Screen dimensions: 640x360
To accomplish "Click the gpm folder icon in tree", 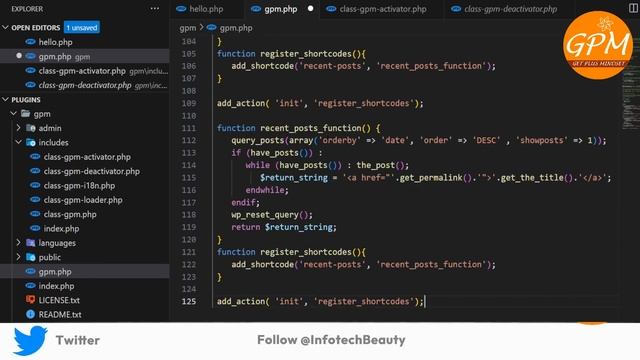I will coord(26,113).
